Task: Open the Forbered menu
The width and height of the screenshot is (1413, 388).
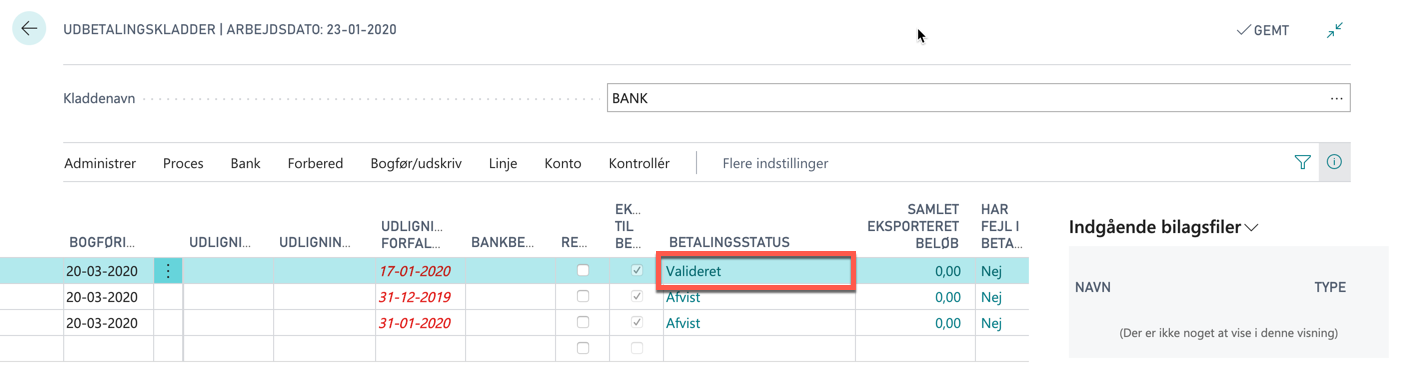Action: [x=315, y=163]
